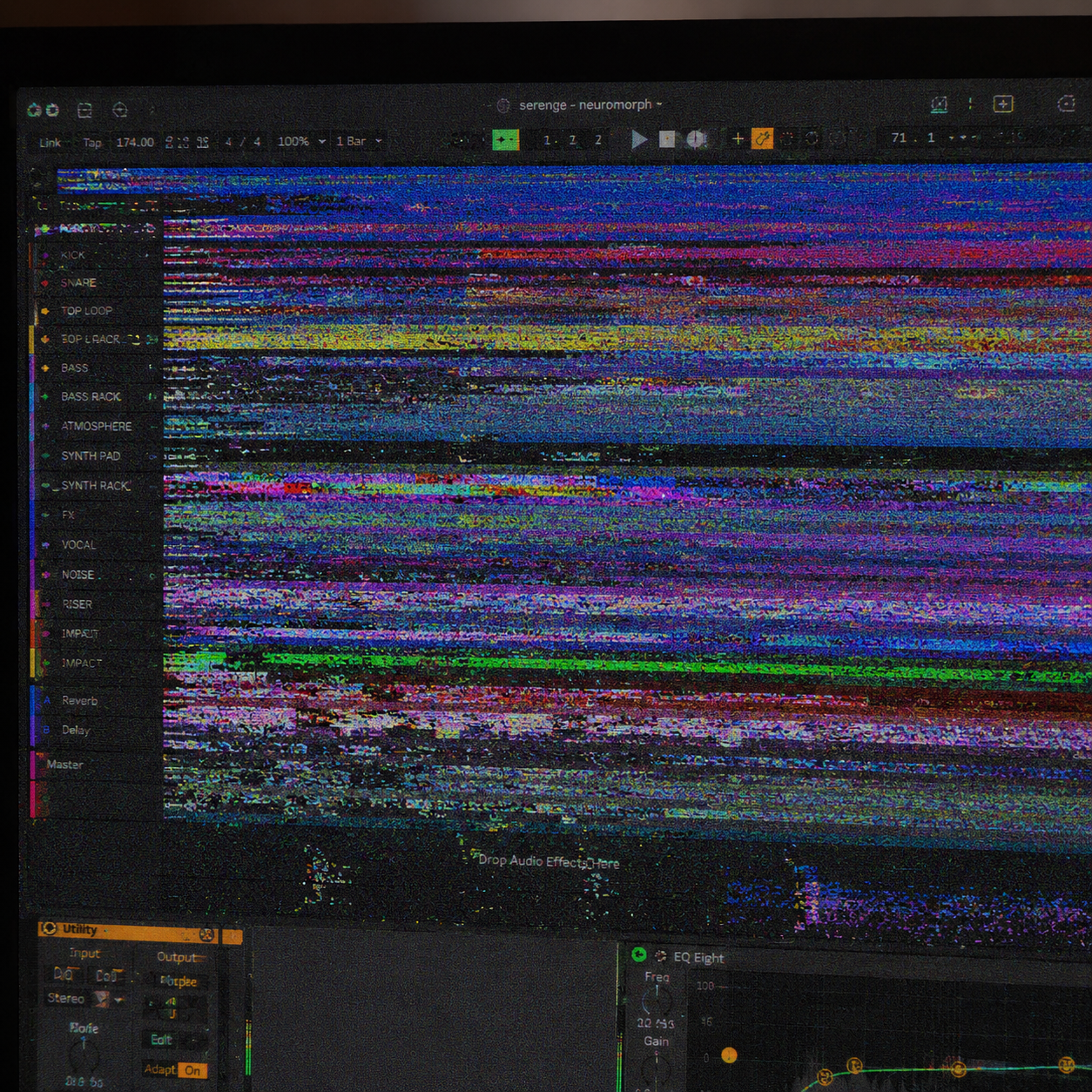The width and height of the screenshot is (1092, 1092).
Task: Select the BASS RACK track
Action: pyautogui.click(x=91, y=397)
